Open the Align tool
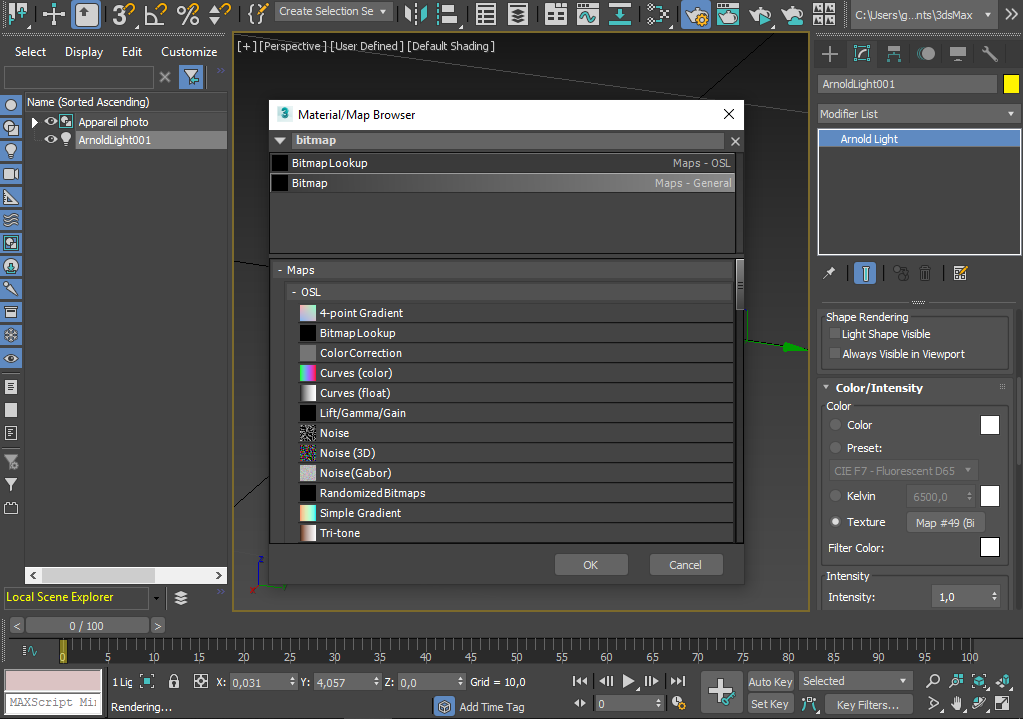The image size is (1023, 719). point(448,14)
